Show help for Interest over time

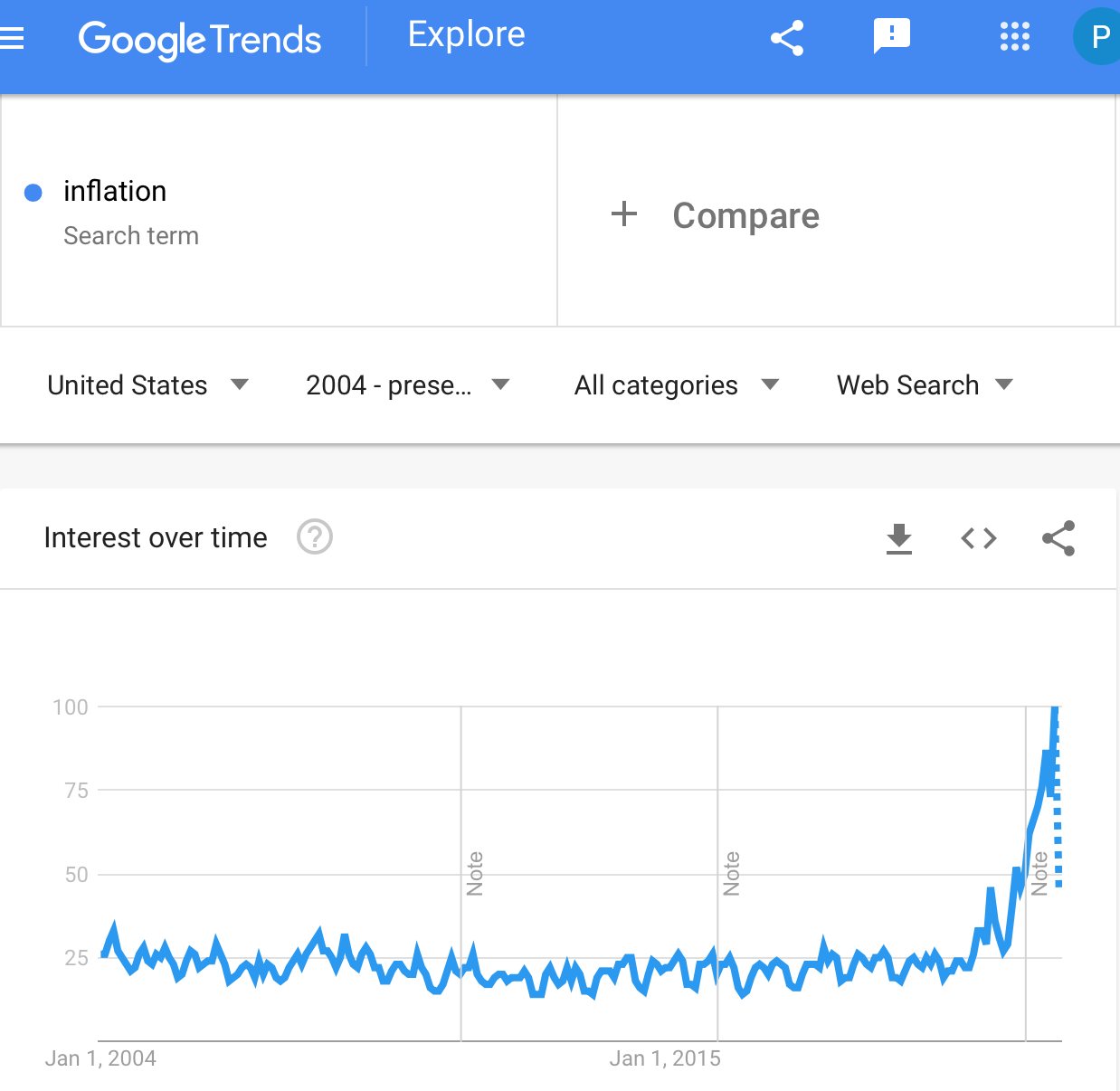[315, 537]
